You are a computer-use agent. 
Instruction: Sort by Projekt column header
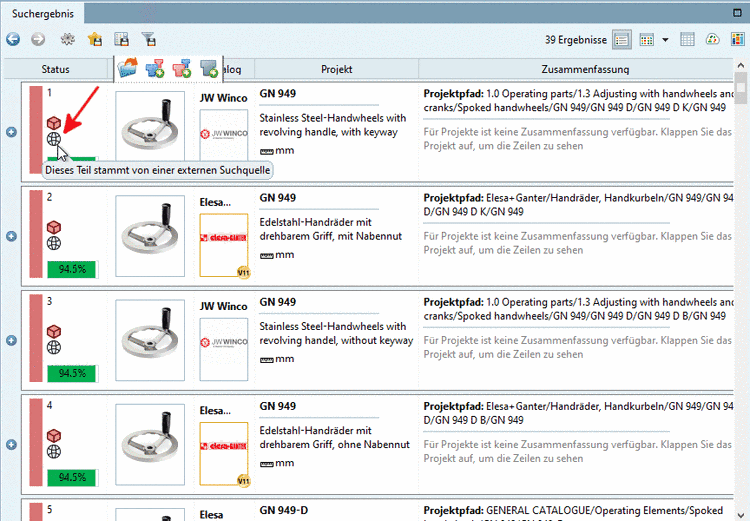tap(336, 69)
